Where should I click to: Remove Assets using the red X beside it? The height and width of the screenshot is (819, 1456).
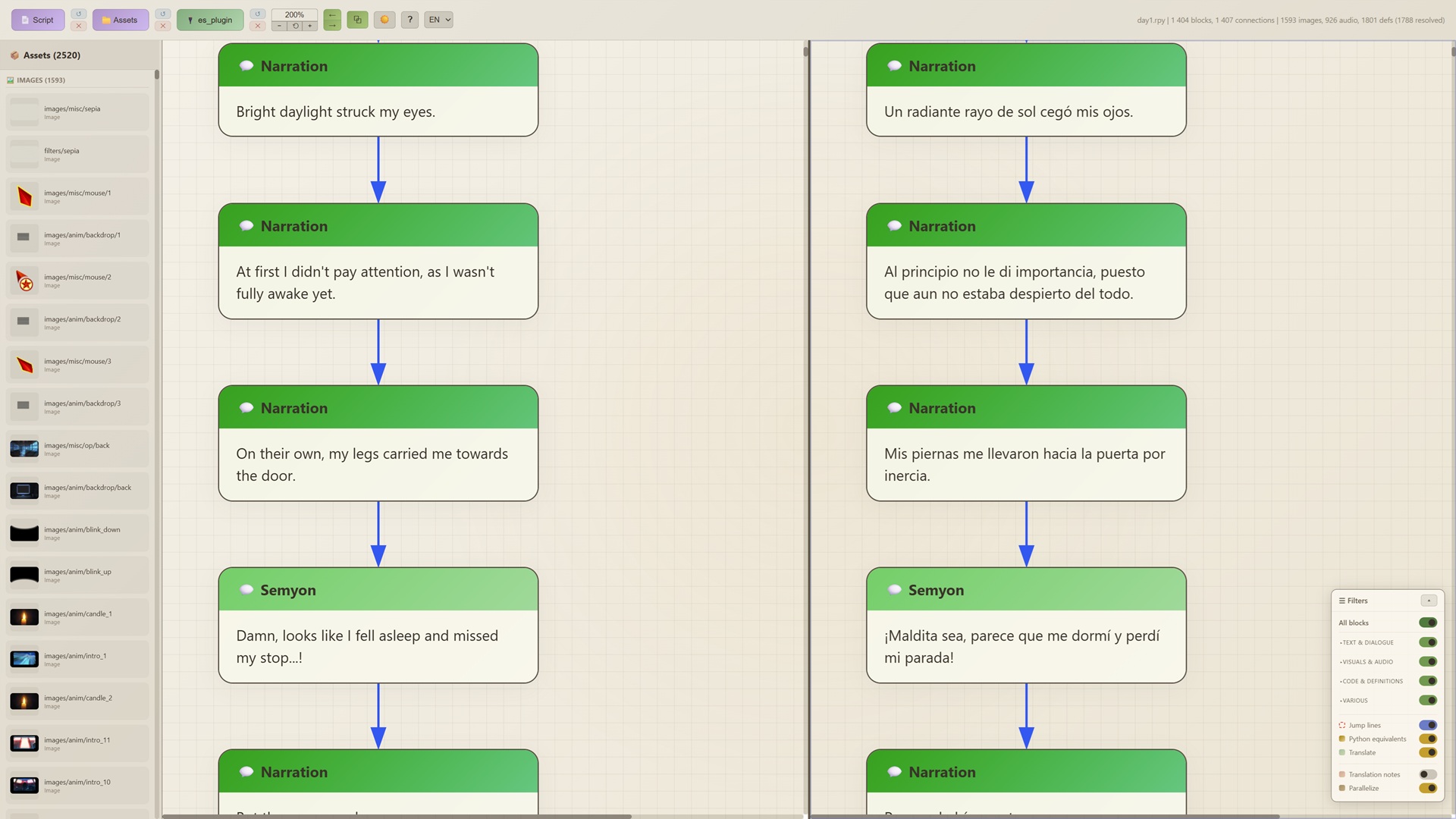(x=162, y=26)
